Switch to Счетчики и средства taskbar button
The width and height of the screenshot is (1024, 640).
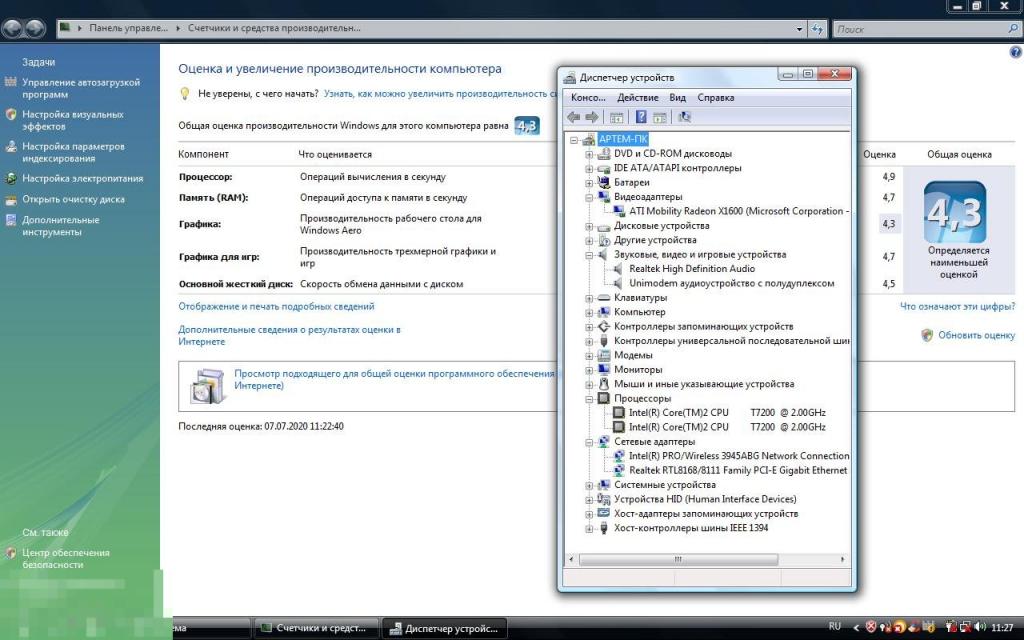315,628
